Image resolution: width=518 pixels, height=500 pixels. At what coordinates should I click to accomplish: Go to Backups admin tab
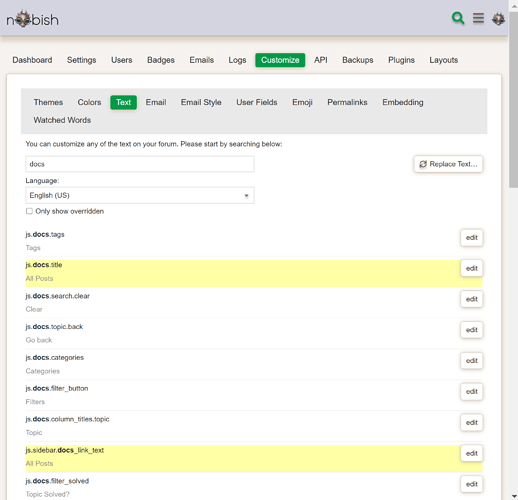pyautogui.click(x=358, y=60)
